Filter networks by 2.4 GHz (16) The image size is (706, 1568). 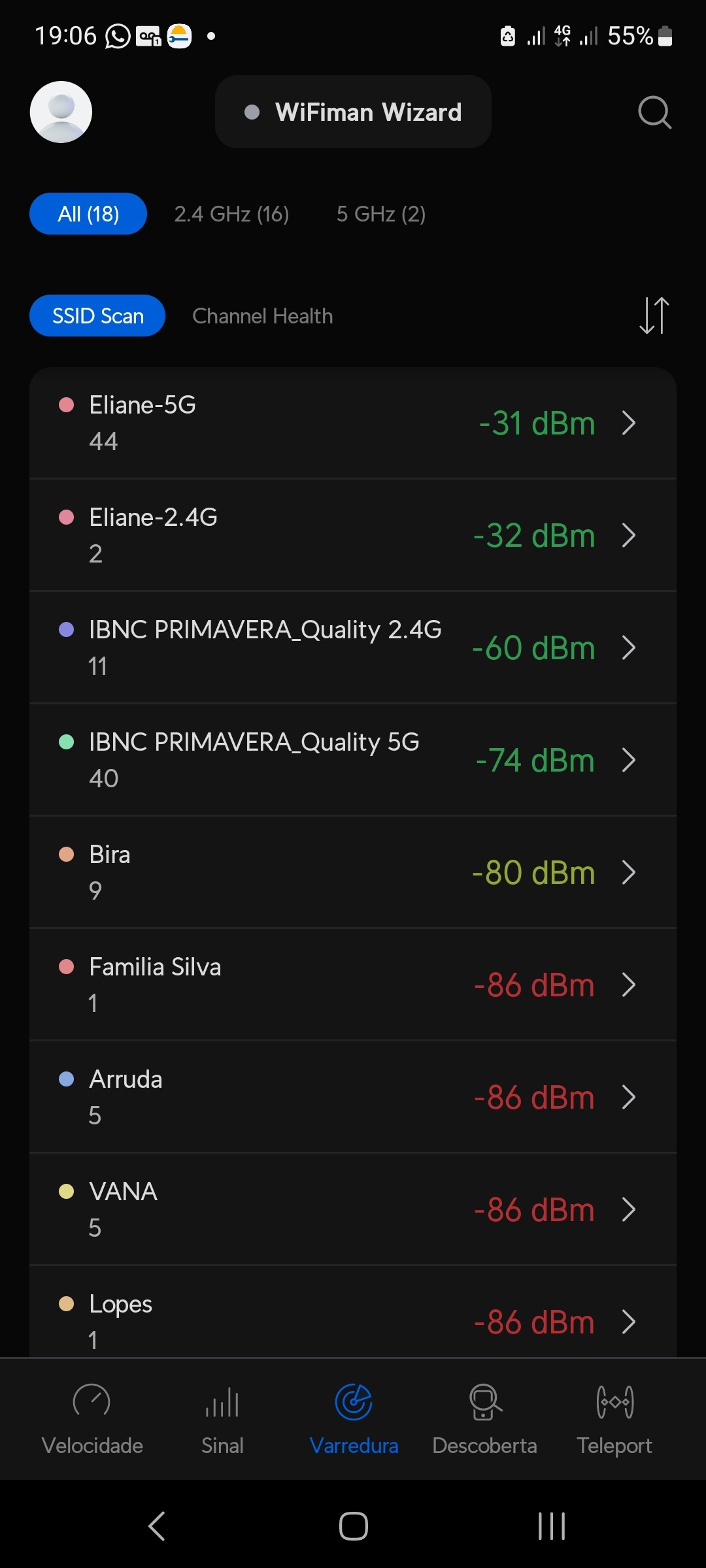(x=231, y=214)
